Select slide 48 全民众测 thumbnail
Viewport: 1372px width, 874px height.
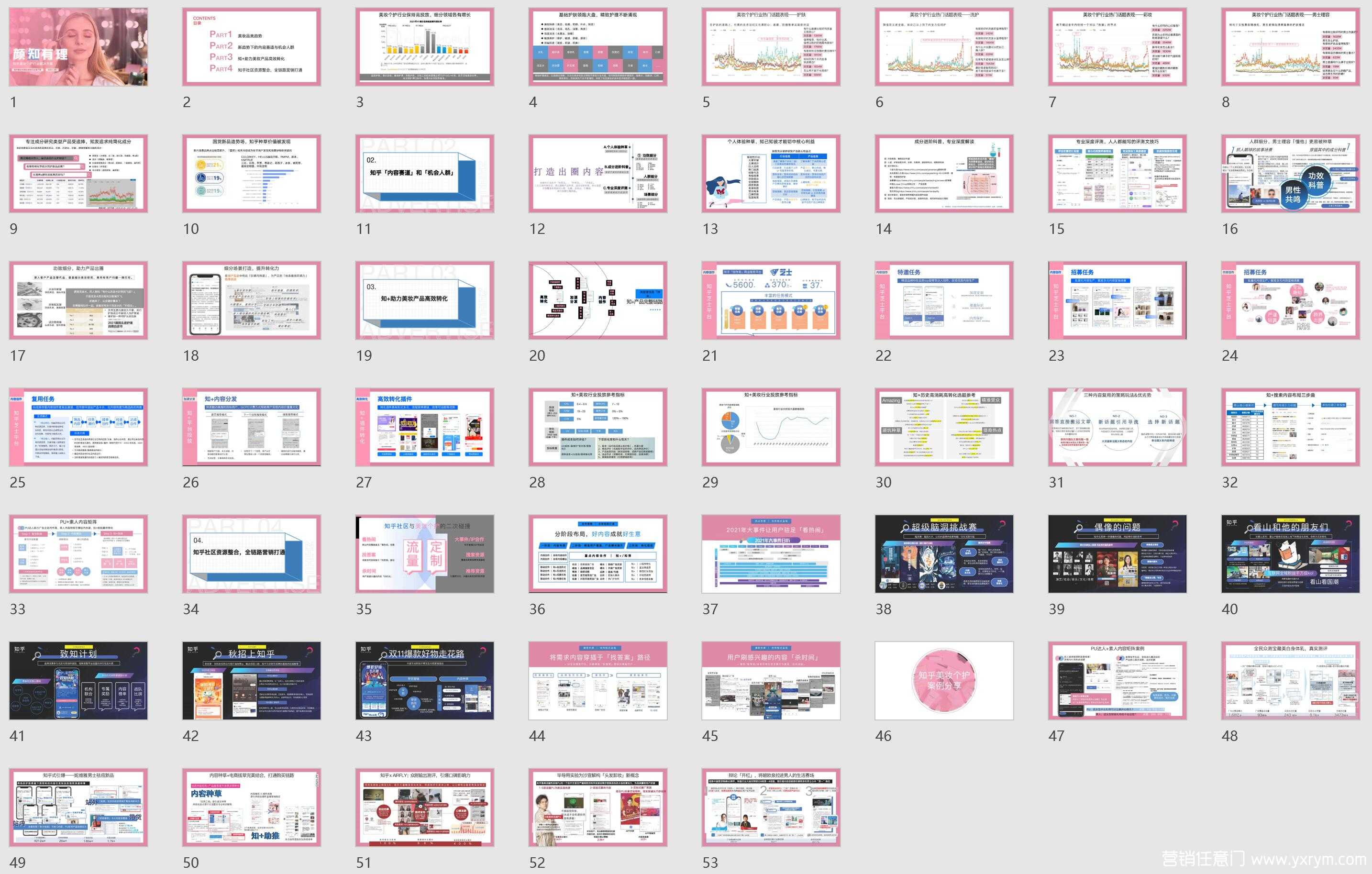click(1291, 681)
